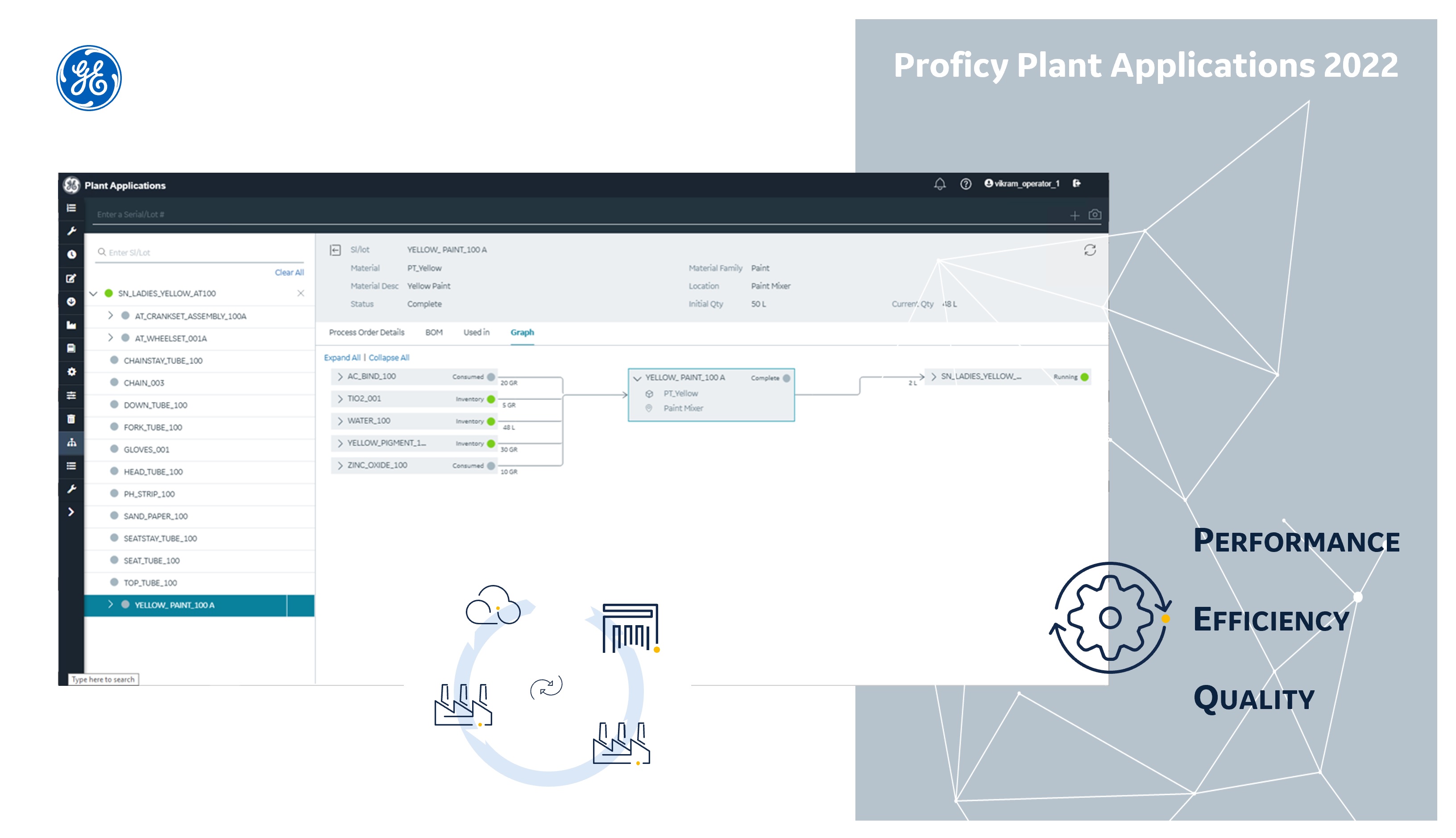Image resolution: width=1456 pixels, height=838 pixels.
Task: Click PT_Yellow material inside graph card
Action: [680, 394]
